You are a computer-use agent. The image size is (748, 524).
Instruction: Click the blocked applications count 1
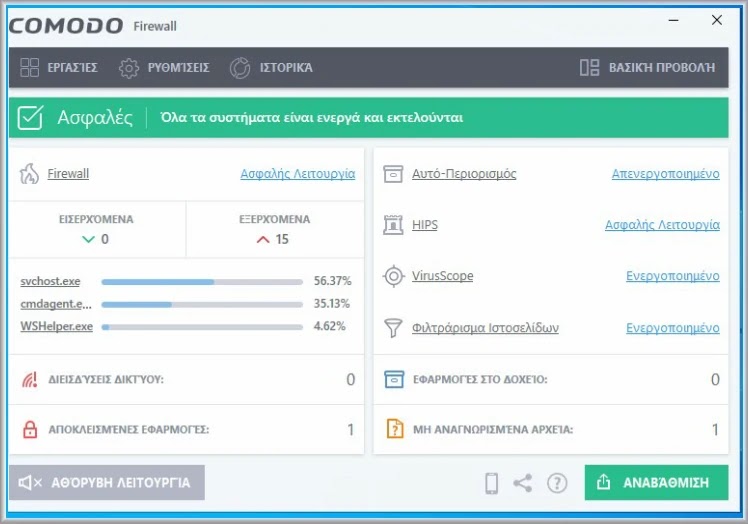(x=351, y=430)
